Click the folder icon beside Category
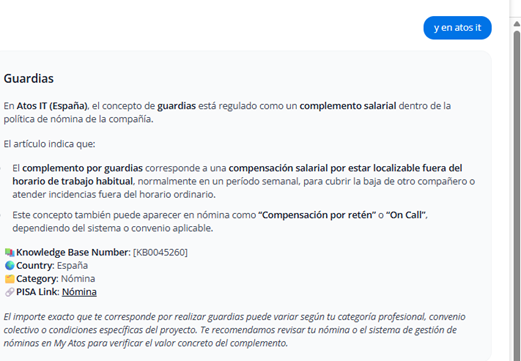 coord(9,279)
